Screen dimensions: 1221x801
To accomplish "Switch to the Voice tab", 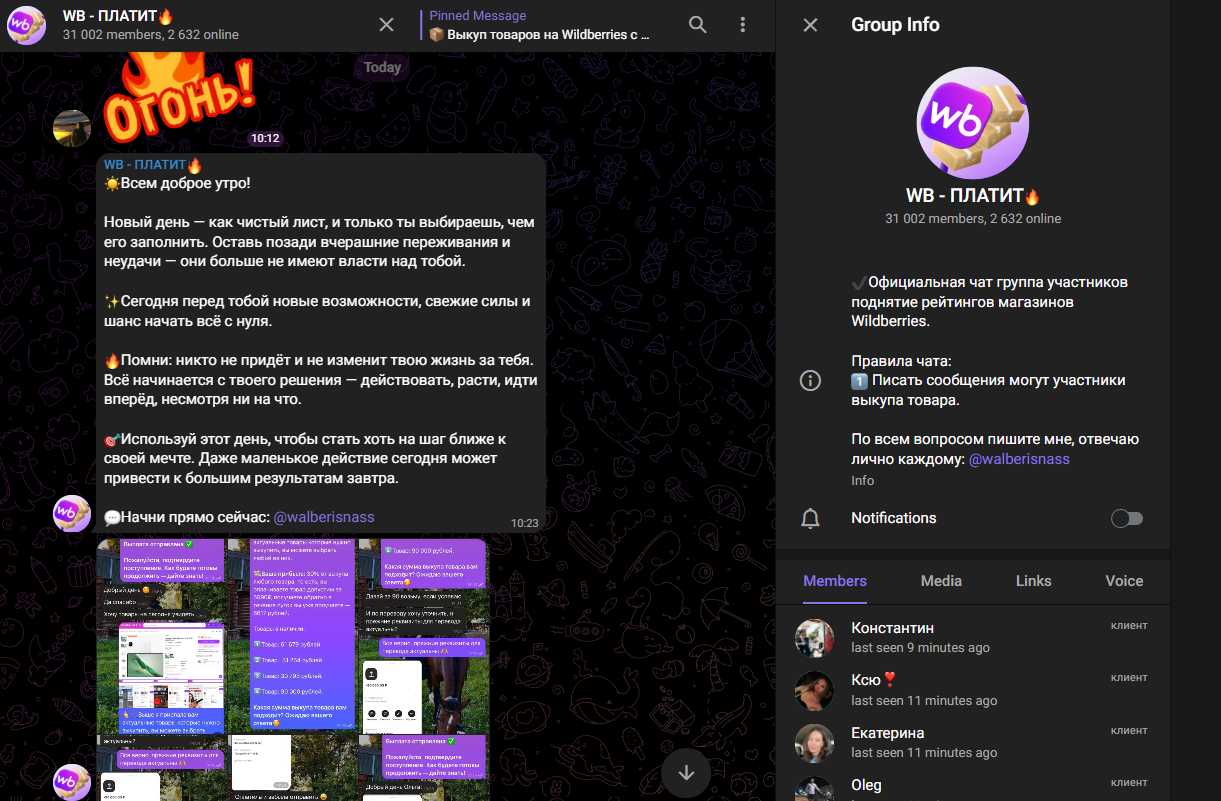I will 1124,581.
